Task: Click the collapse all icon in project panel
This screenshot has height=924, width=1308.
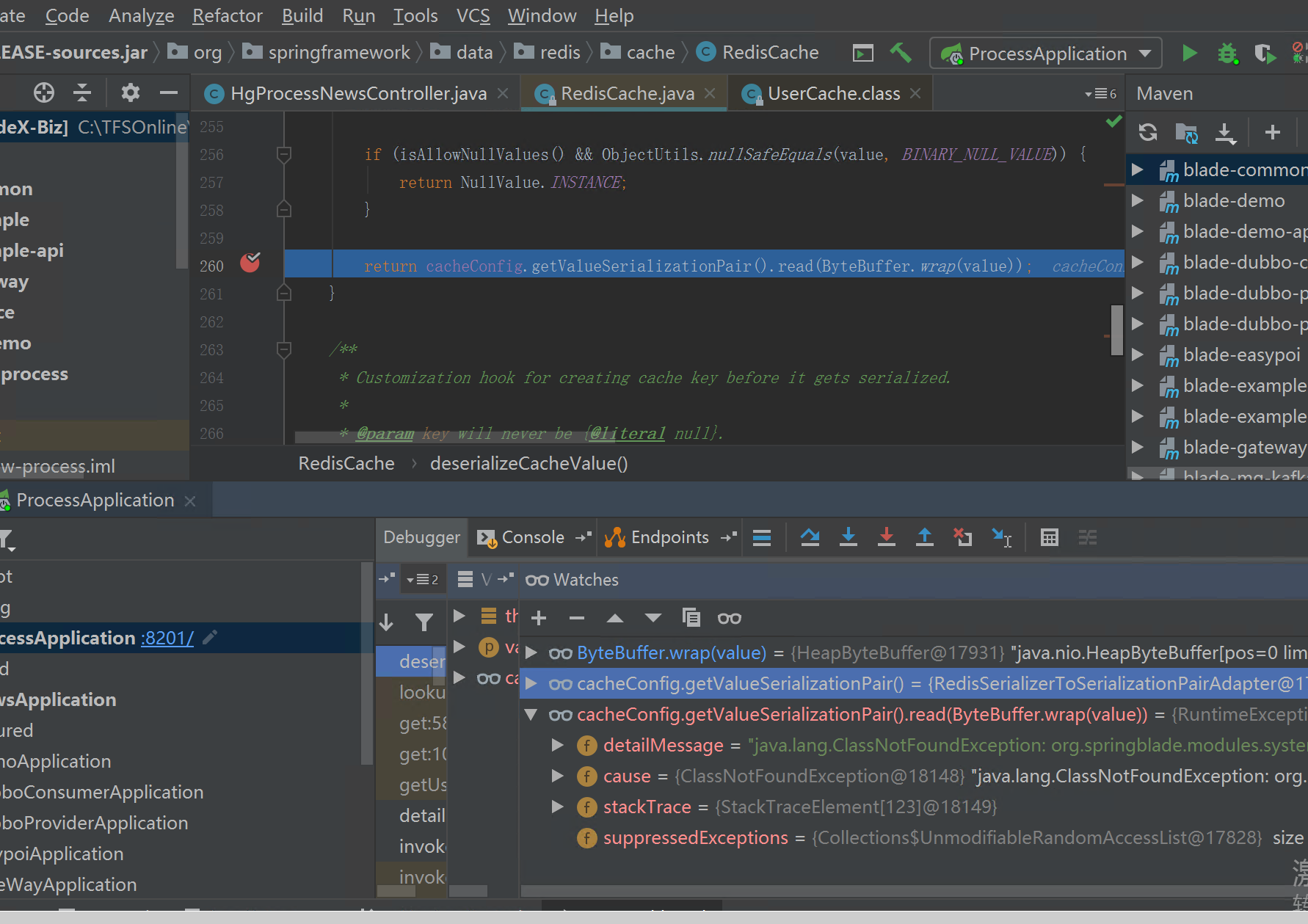Action: 82,92
